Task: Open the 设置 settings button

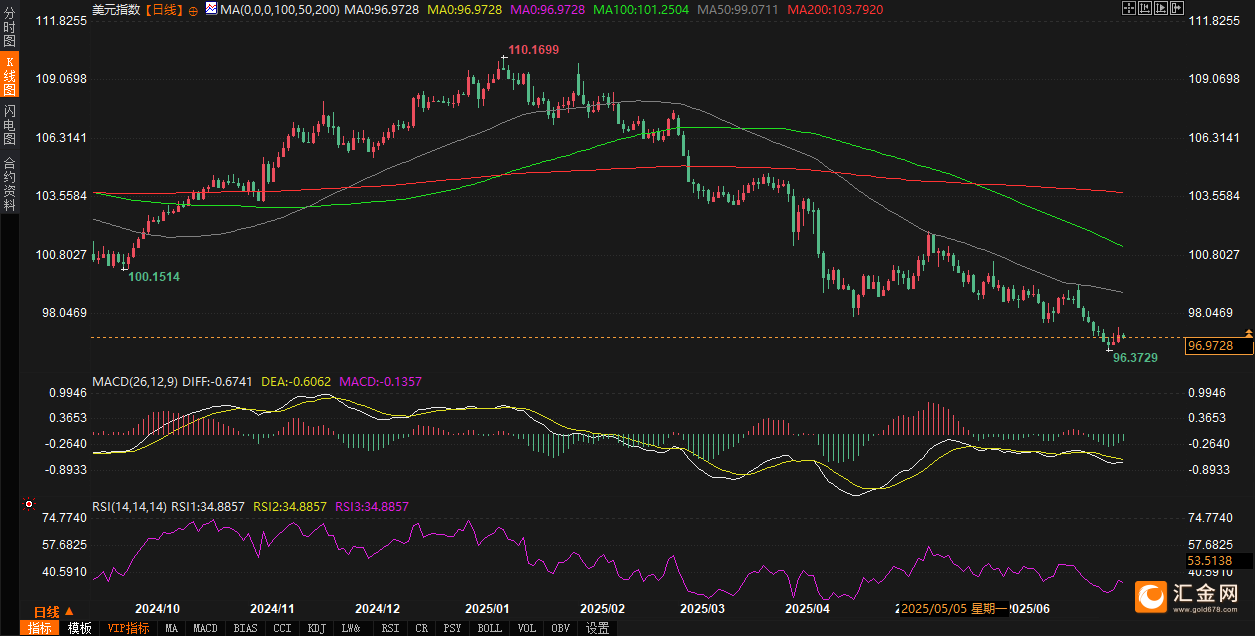Action: (597, 628)
